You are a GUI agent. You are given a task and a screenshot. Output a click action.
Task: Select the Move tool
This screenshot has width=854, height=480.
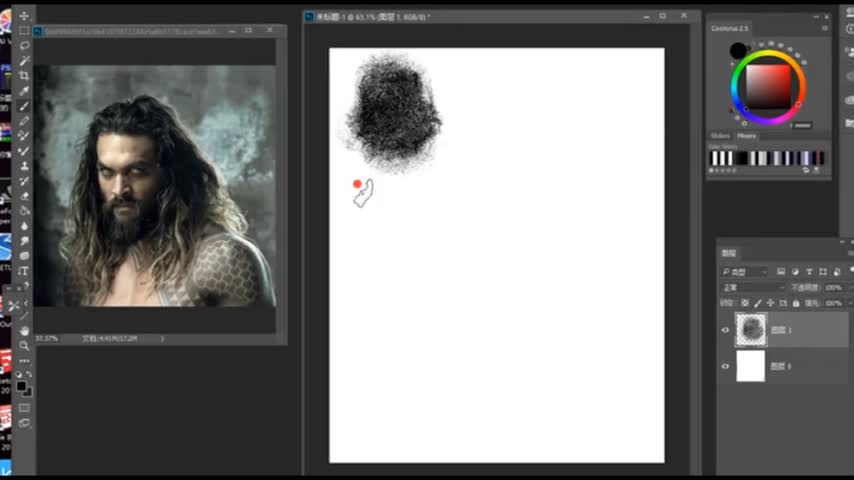[24, 15]
